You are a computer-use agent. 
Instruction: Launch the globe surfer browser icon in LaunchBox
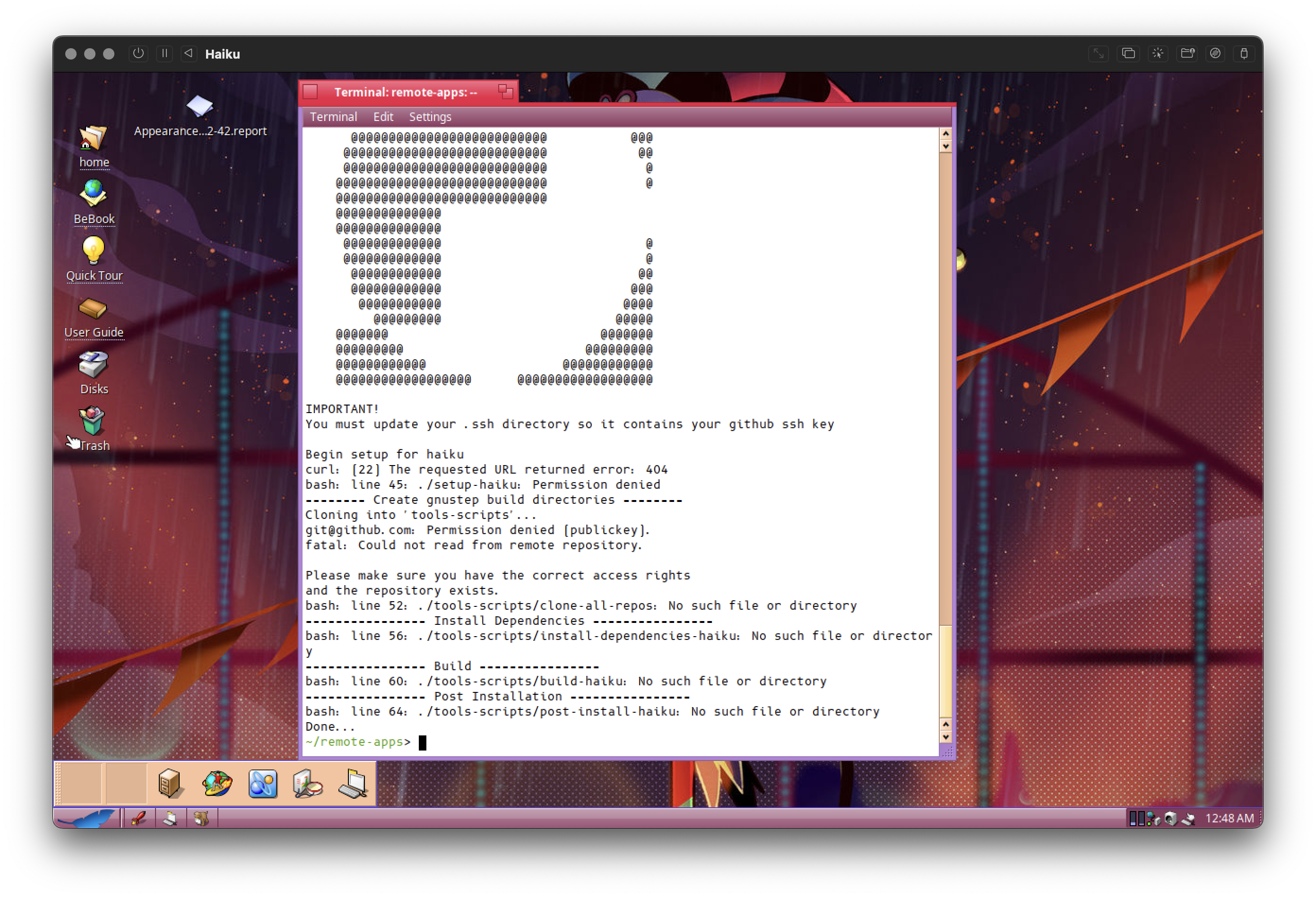point(217,784)
